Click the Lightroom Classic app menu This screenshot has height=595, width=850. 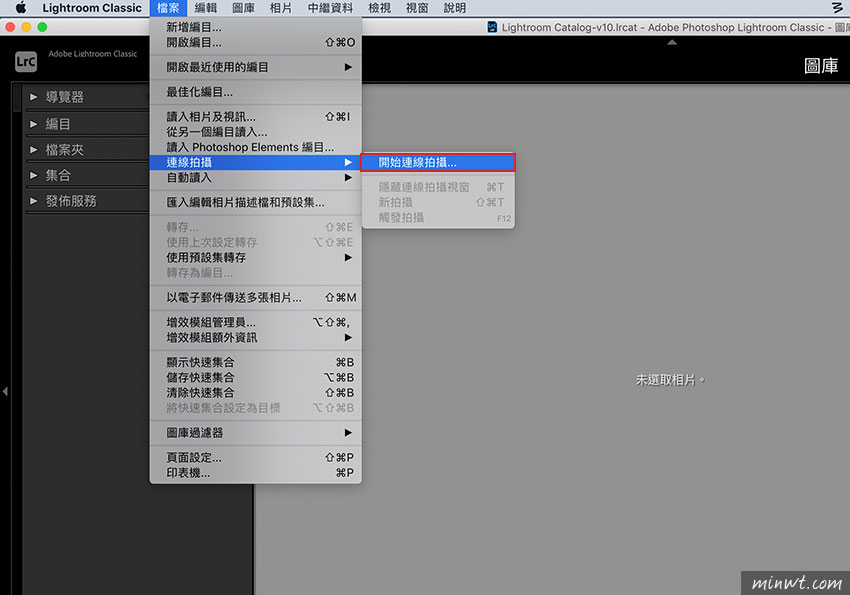(x=92, y=8)
